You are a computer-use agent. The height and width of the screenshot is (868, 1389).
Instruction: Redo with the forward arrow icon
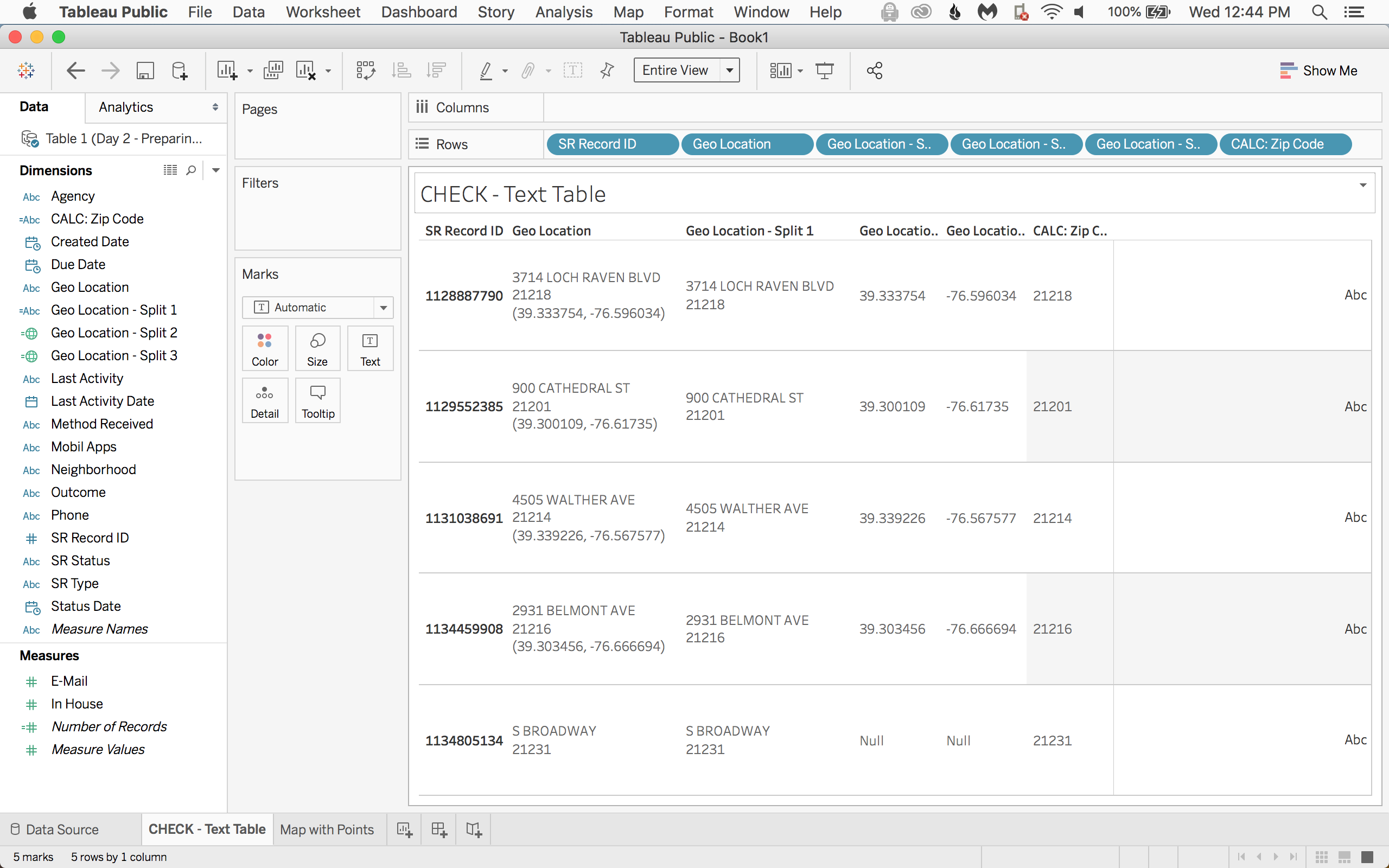click(x=110, y=71)
